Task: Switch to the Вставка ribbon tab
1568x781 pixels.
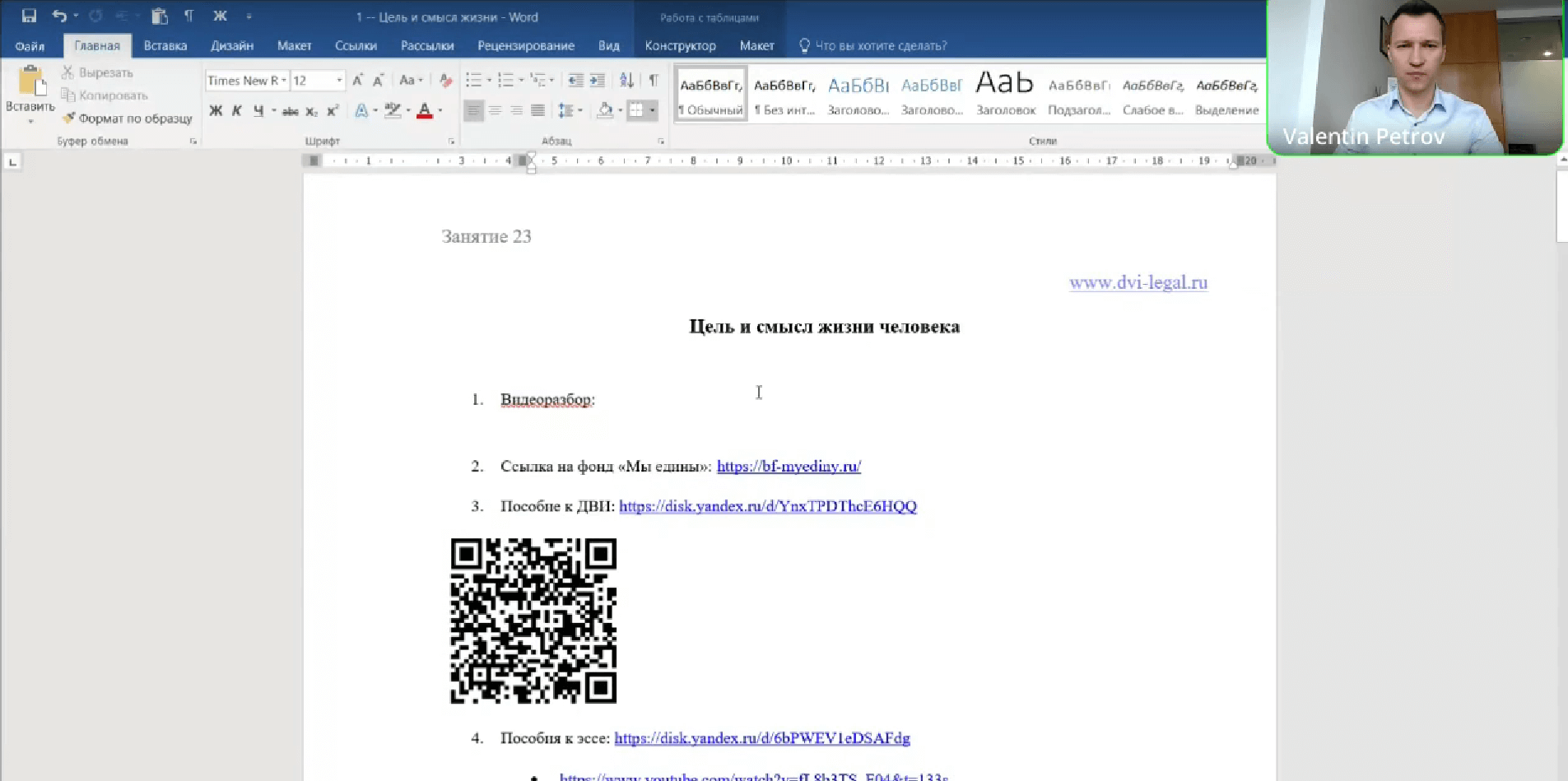Action: pyautogui.click(x=165, y=46)
